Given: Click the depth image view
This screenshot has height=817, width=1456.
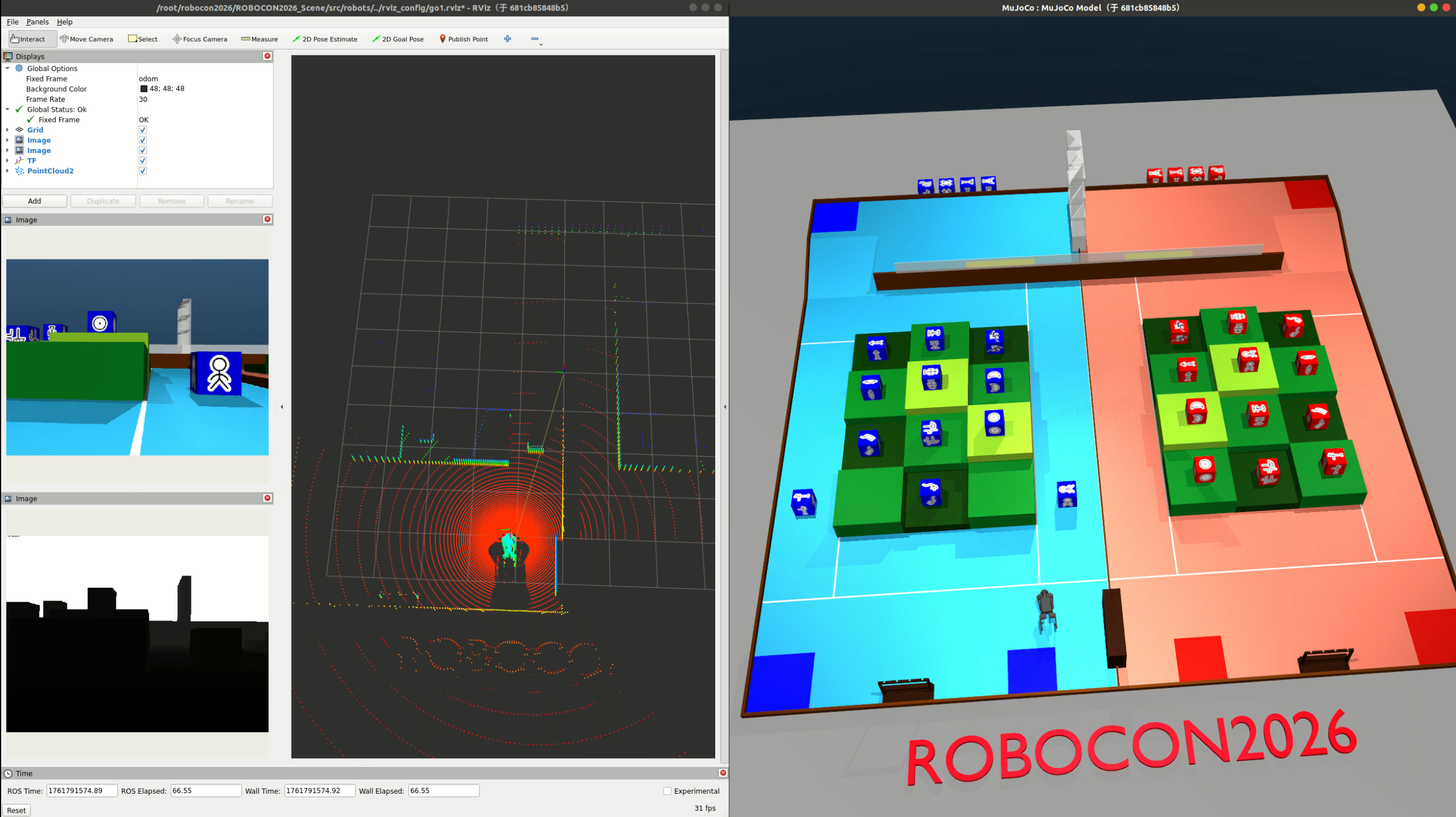Looking at the screenshot, I should [x=137, y=634].
